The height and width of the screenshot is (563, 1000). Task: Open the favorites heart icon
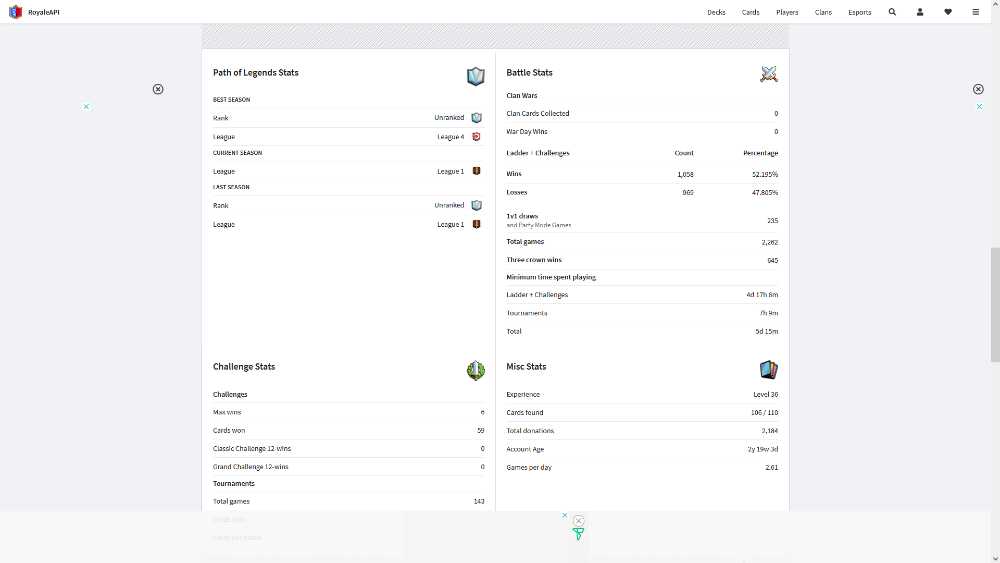point(948,12)
